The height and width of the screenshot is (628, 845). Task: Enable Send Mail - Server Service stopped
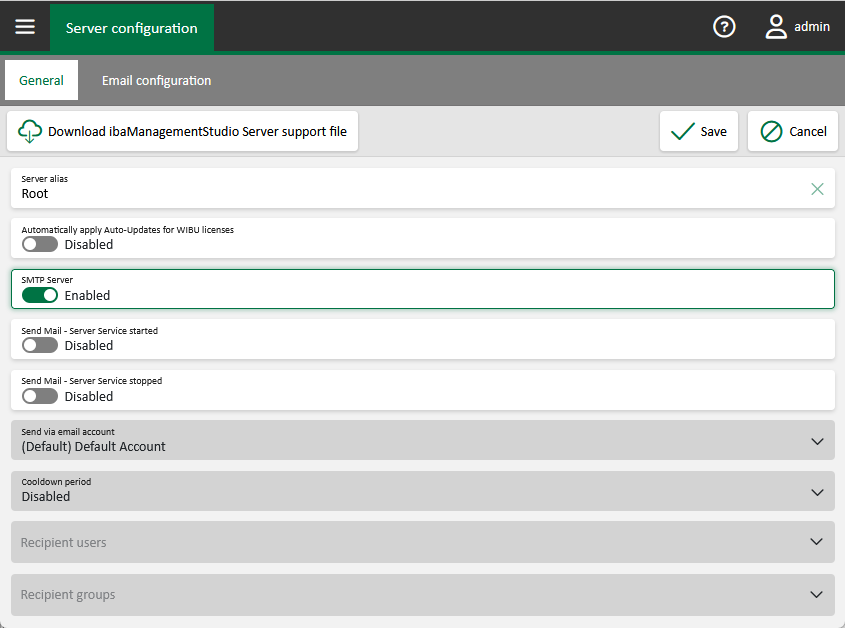40,396
